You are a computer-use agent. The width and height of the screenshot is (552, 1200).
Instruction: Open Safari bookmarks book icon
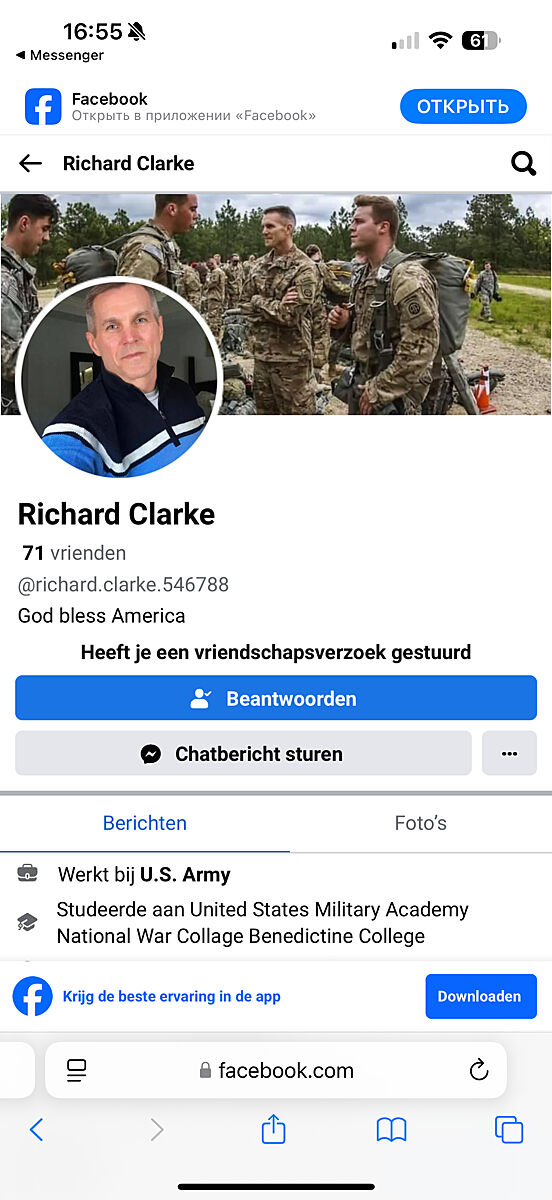click(x=391, y=1130)
